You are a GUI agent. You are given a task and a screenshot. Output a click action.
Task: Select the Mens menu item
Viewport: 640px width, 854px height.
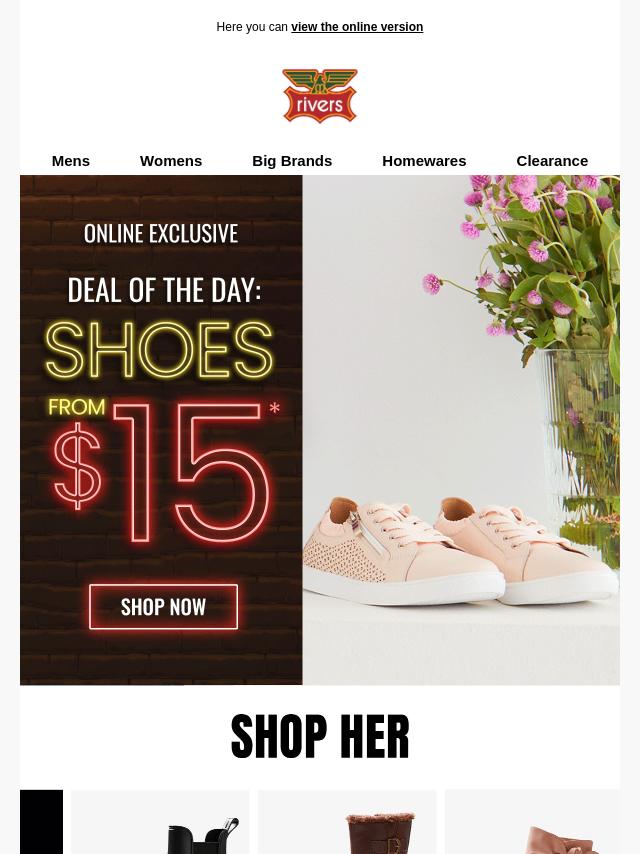[x=71, y=161]
